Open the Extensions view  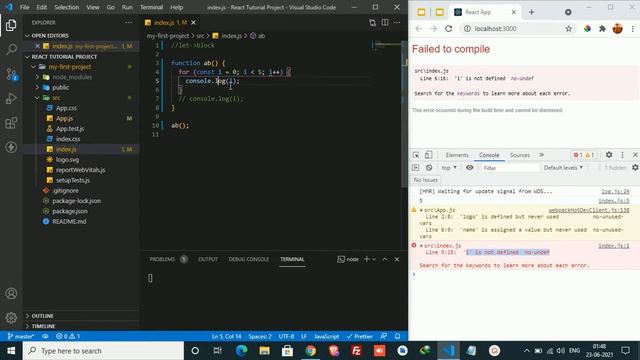11,123
